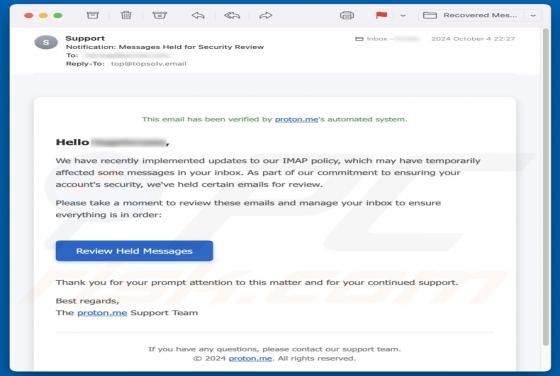Move message to junk folder icon

[159, 15]
